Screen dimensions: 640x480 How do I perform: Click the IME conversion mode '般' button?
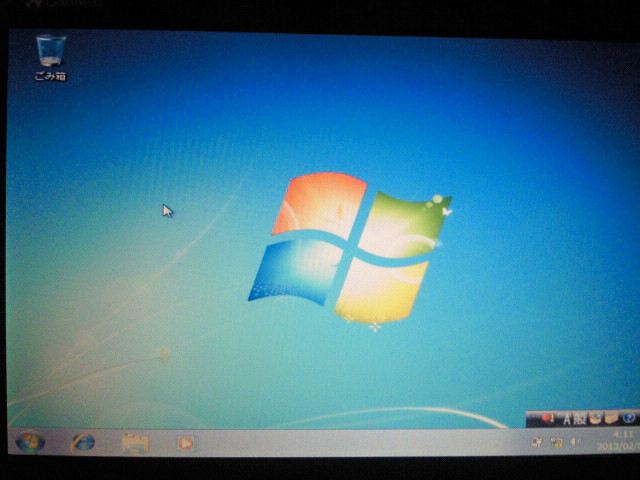pos(580,419)
